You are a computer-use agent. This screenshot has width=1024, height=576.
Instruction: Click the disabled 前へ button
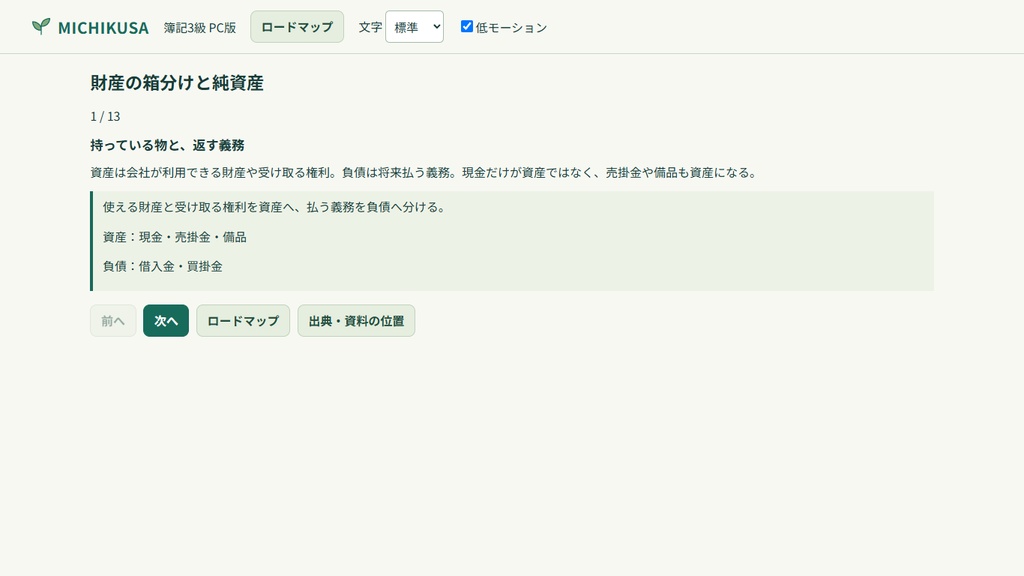(113, 321)
